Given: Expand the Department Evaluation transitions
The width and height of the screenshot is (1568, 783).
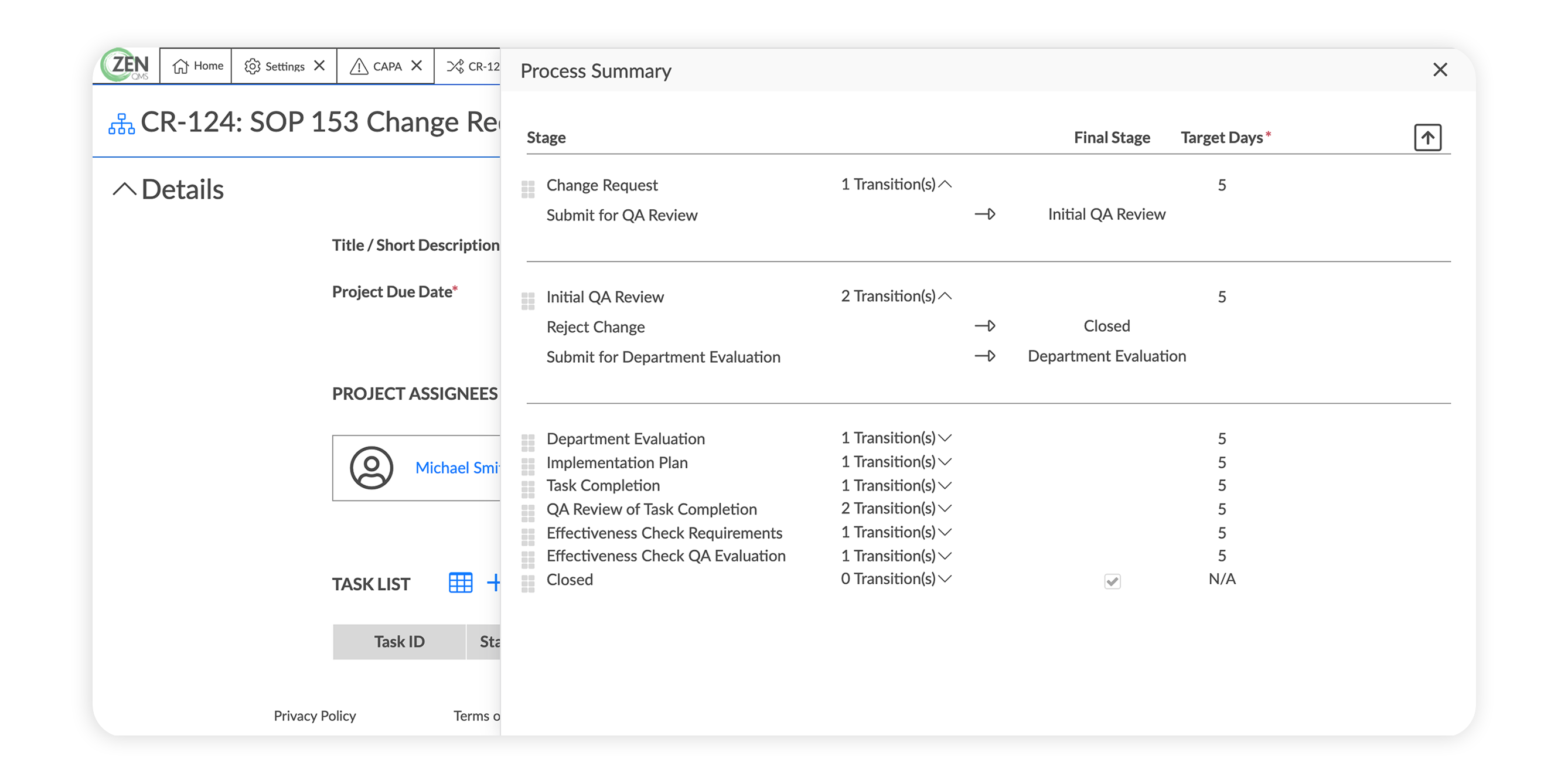Looking at the screenshot, I should pyautogui.click(x=945, y=438).
